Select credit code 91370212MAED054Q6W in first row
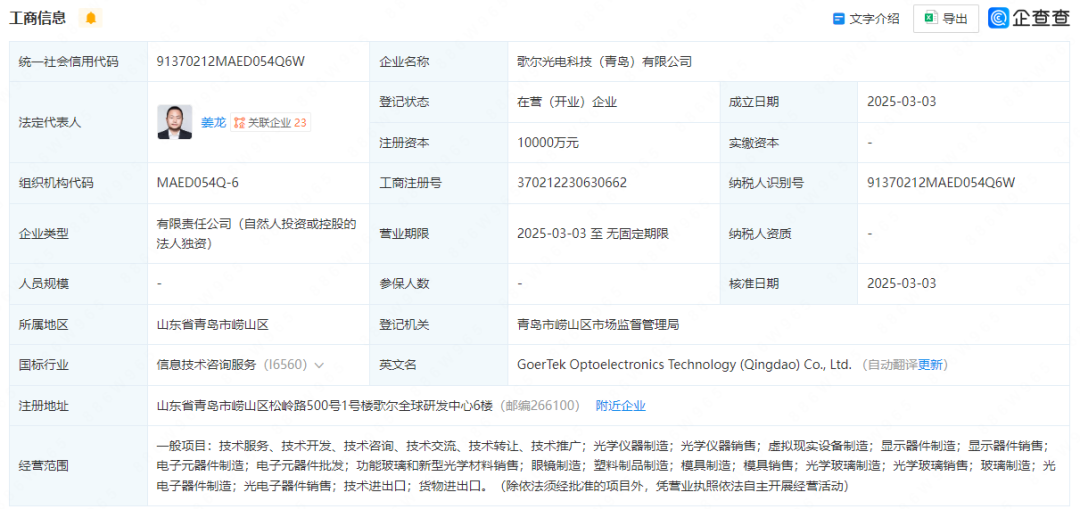1080x509 pixels. [x=231, y=61]
